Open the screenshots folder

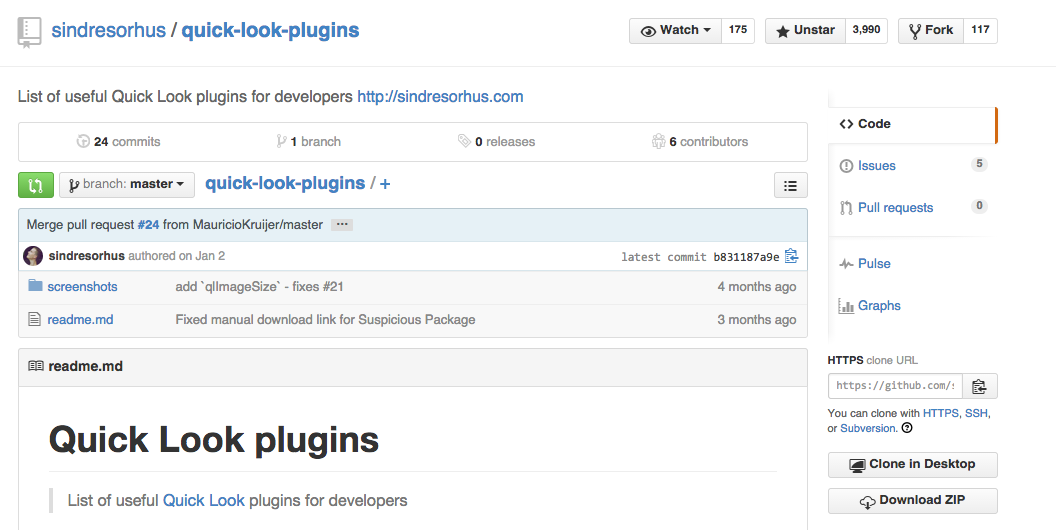coord(82,287)
